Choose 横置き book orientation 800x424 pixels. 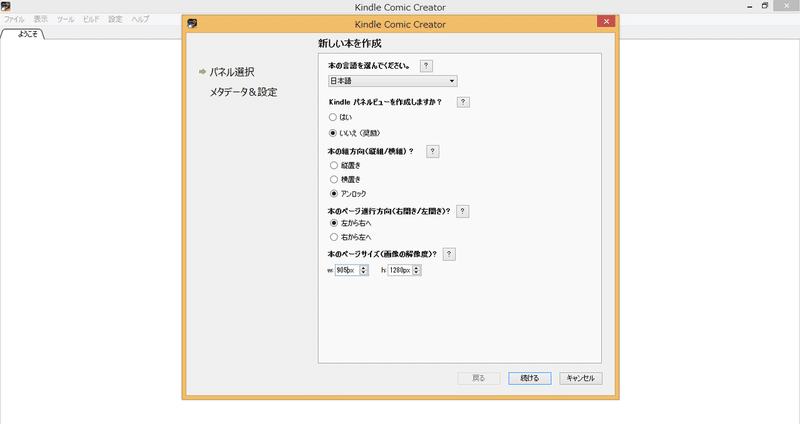pos(334,180)
